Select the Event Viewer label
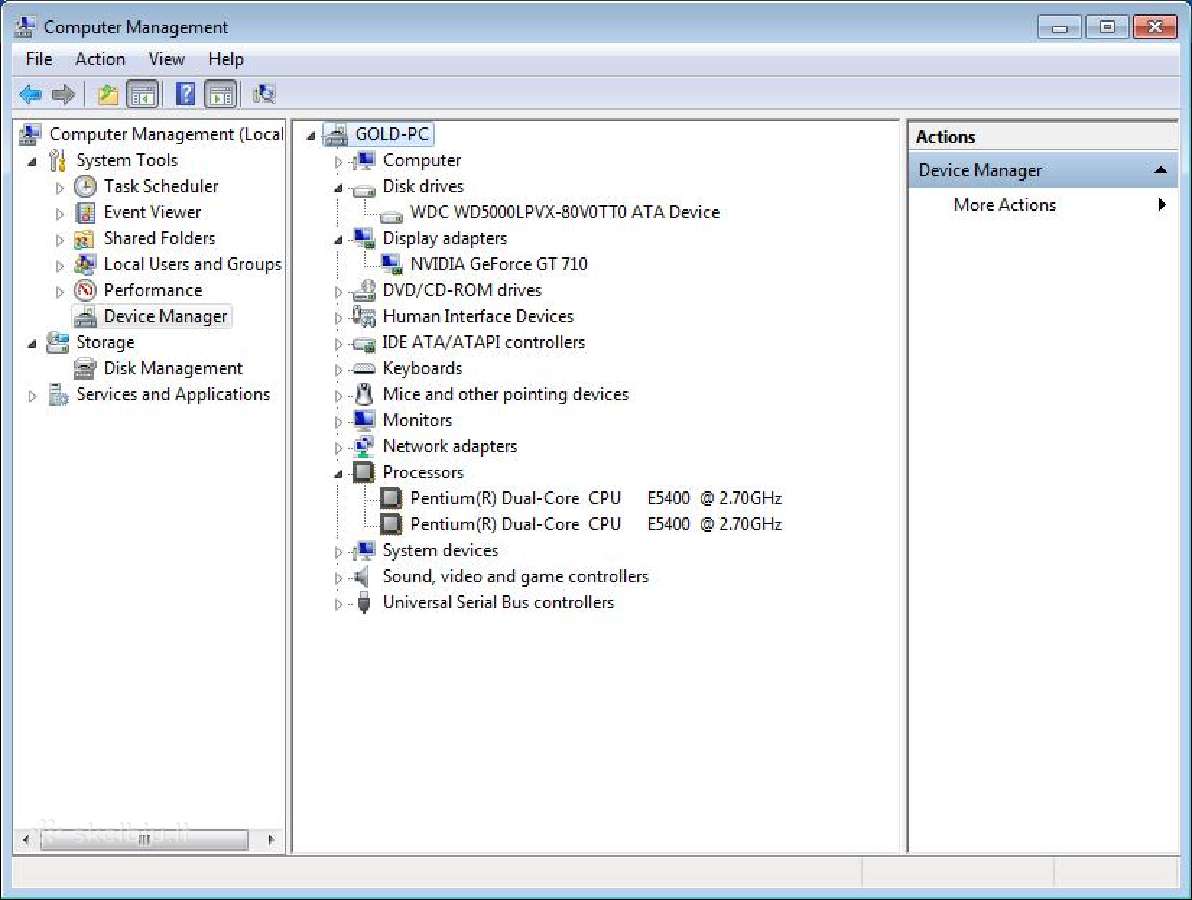This screenshot has height=900, width=1192. pyautogui.click(x=152, y=212)
